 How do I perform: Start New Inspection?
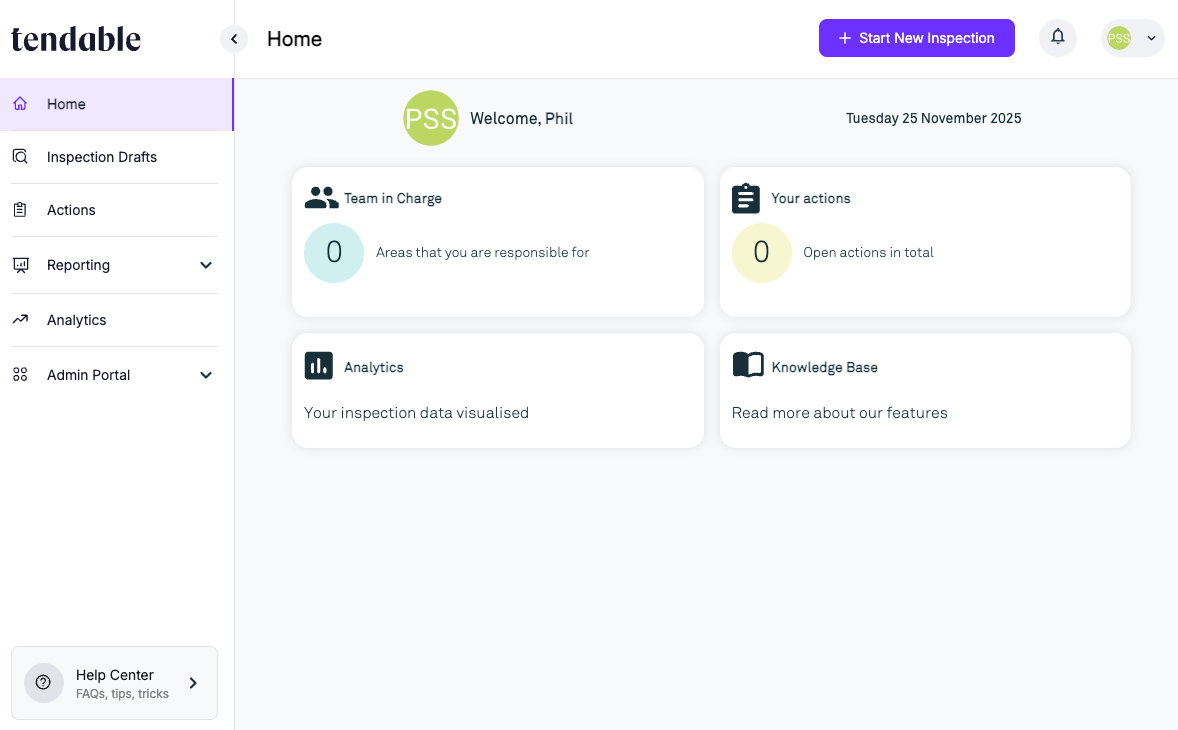coord(917,38)
